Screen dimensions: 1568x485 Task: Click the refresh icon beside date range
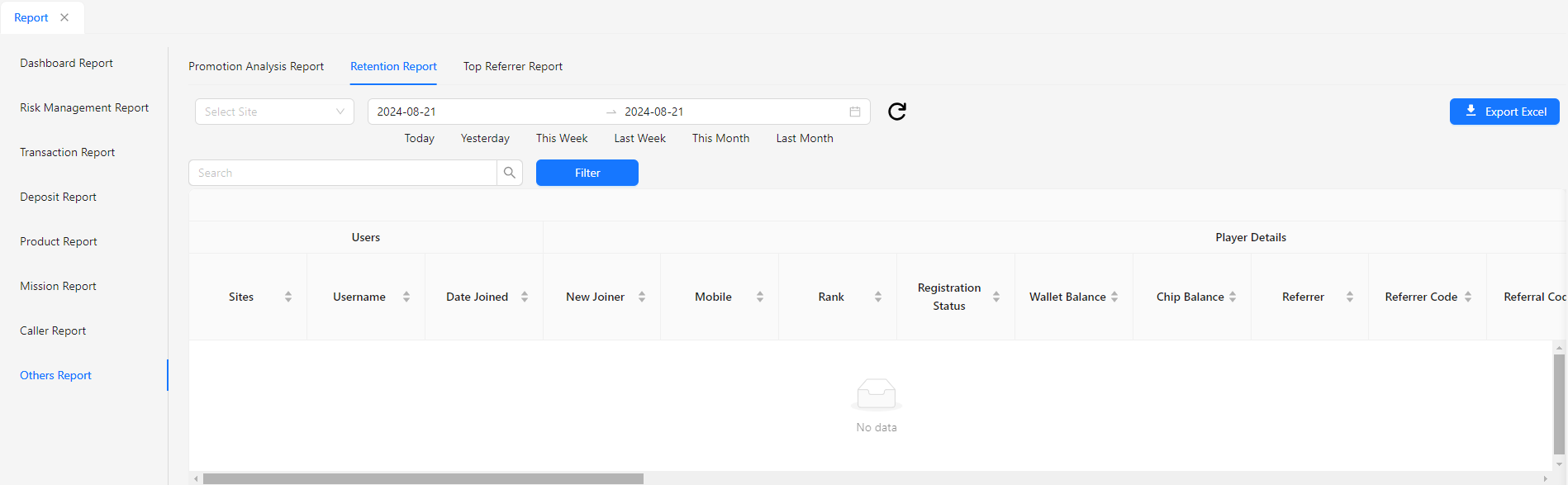(896, 112)
